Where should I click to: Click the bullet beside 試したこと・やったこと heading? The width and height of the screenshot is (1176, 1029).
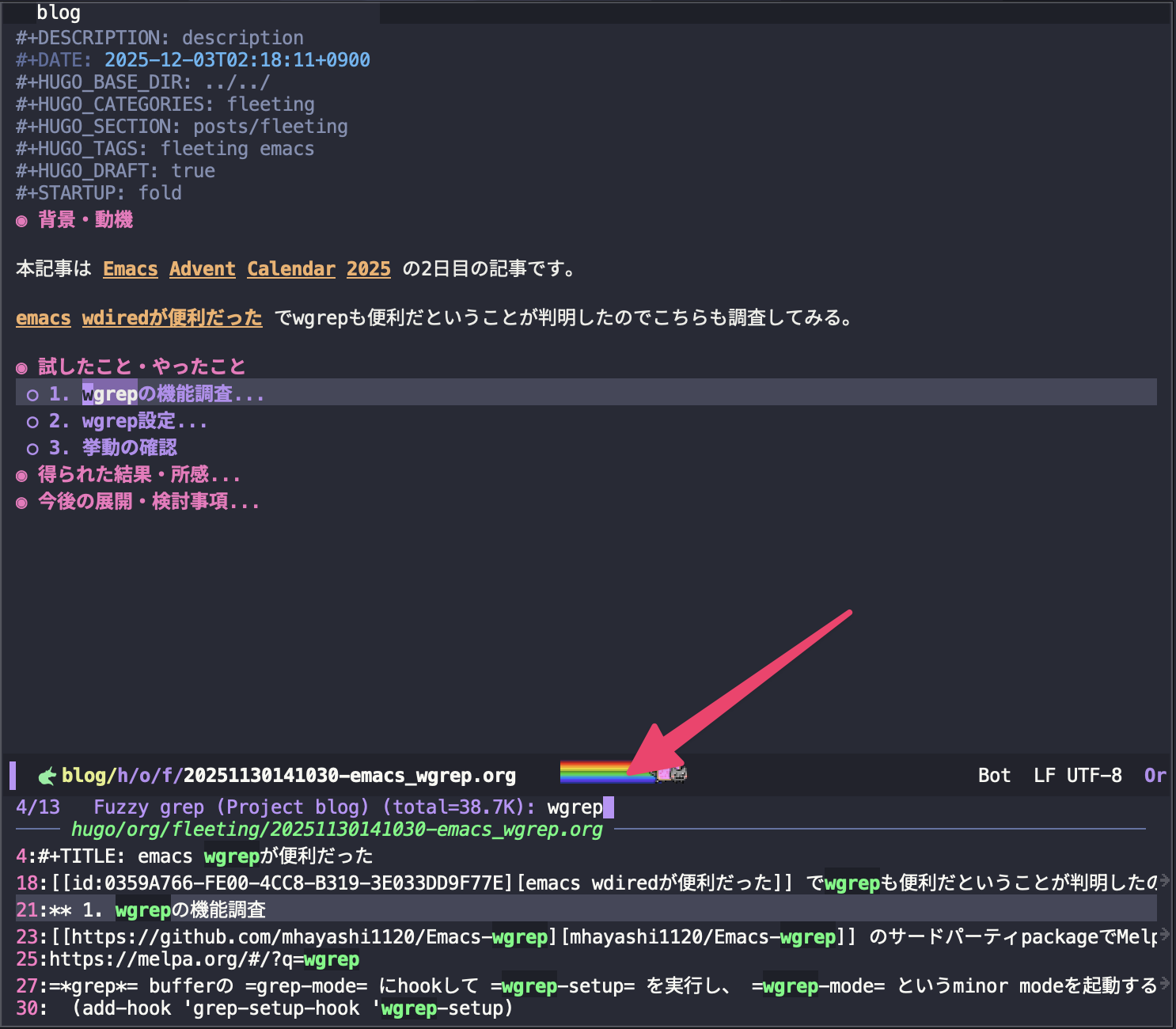tap(22, 368)
